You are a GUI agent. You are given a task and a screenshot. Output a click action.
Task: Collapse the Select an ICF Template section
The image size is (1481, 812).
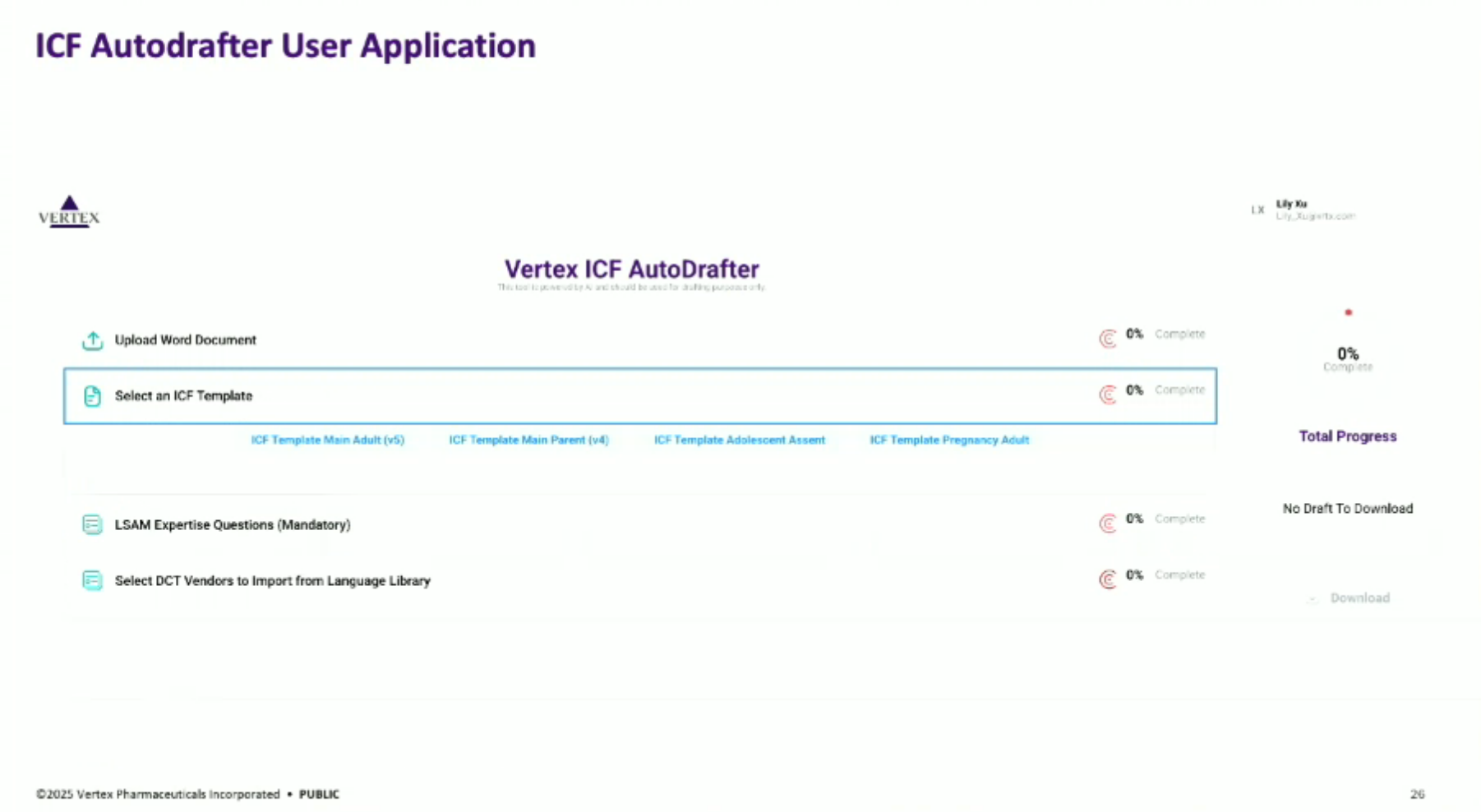pos(183,396)
